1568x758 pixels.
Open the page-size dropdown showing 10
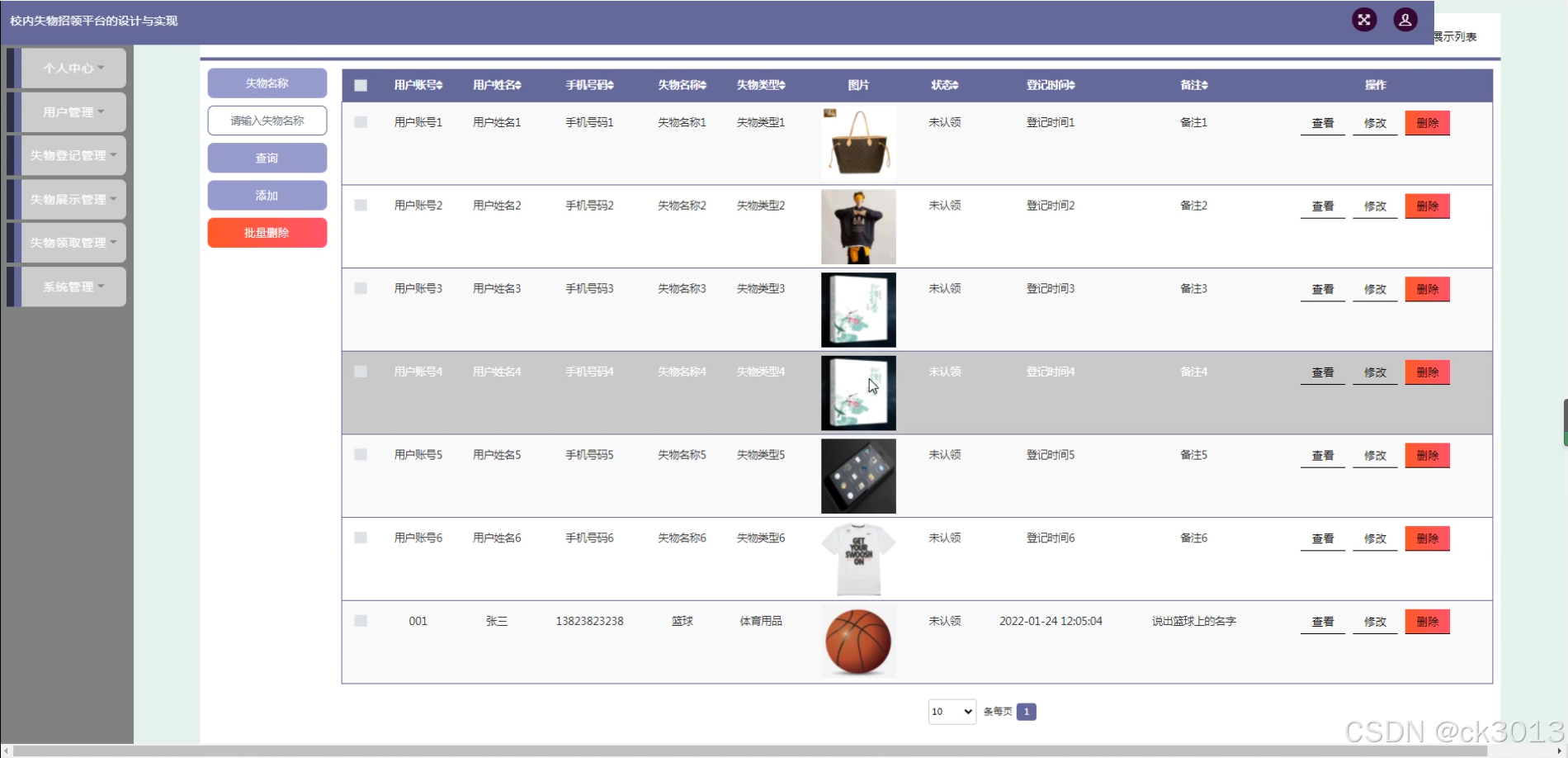pyautogui.click(x=952, y=712)
